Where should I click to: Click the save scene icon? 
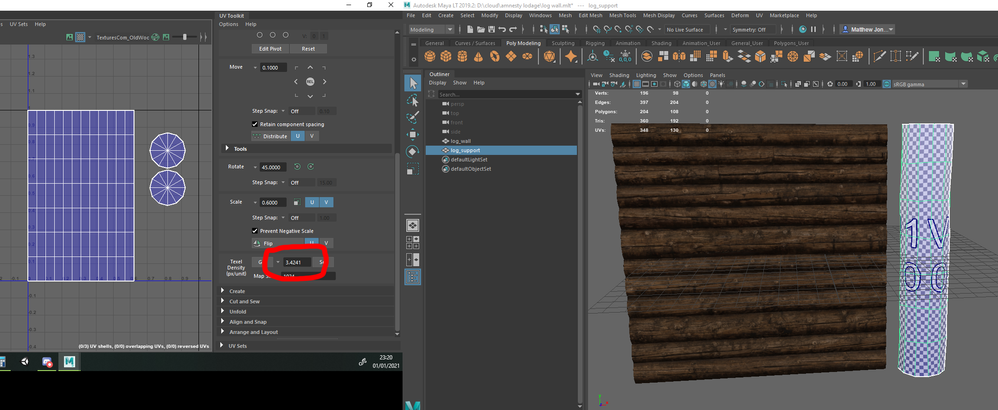click(492, 29)
